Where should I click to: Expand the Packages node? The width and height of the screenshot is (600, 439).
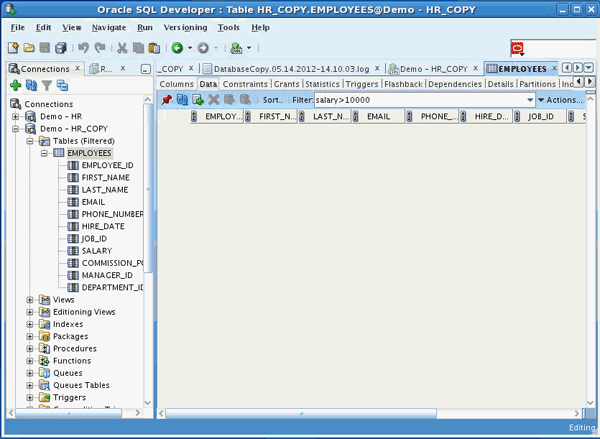pyautogui.click(x=30, y=336)
